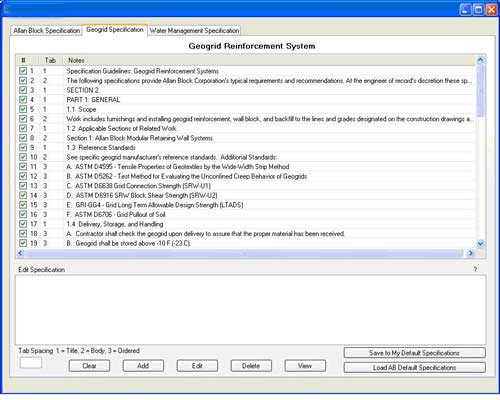500x400 pixels.
Task: Uncheck 1.2 Applicable Sections checkbox
Action: coord(23,128)
